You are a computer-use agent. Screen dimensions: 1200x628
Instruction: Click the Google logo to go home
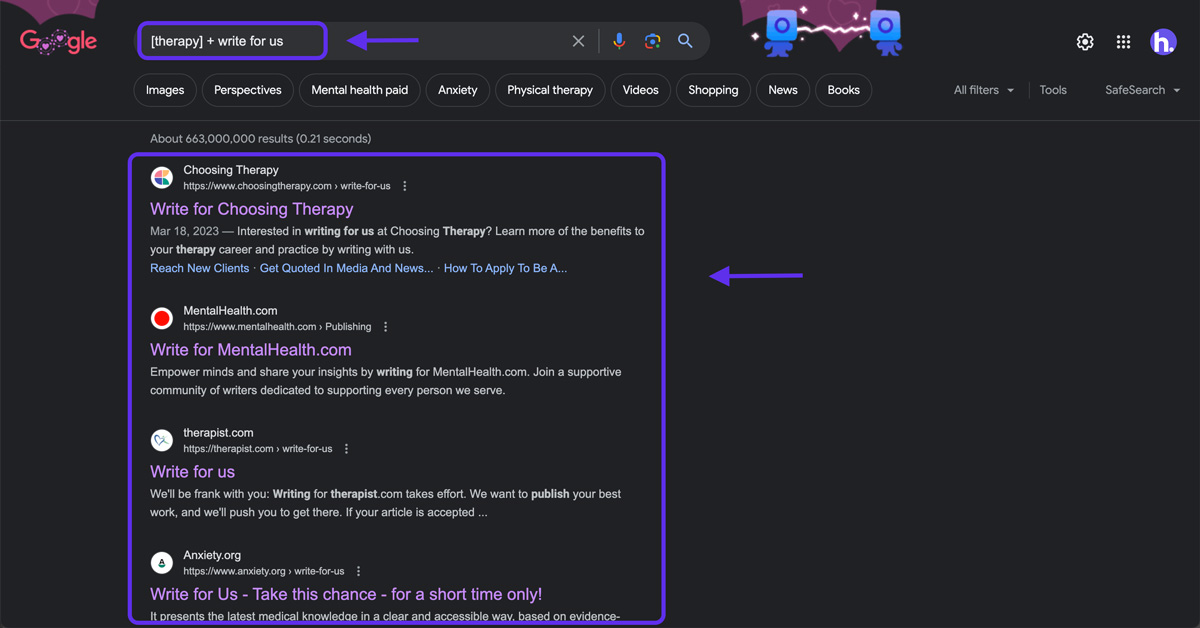coord(58,41)
